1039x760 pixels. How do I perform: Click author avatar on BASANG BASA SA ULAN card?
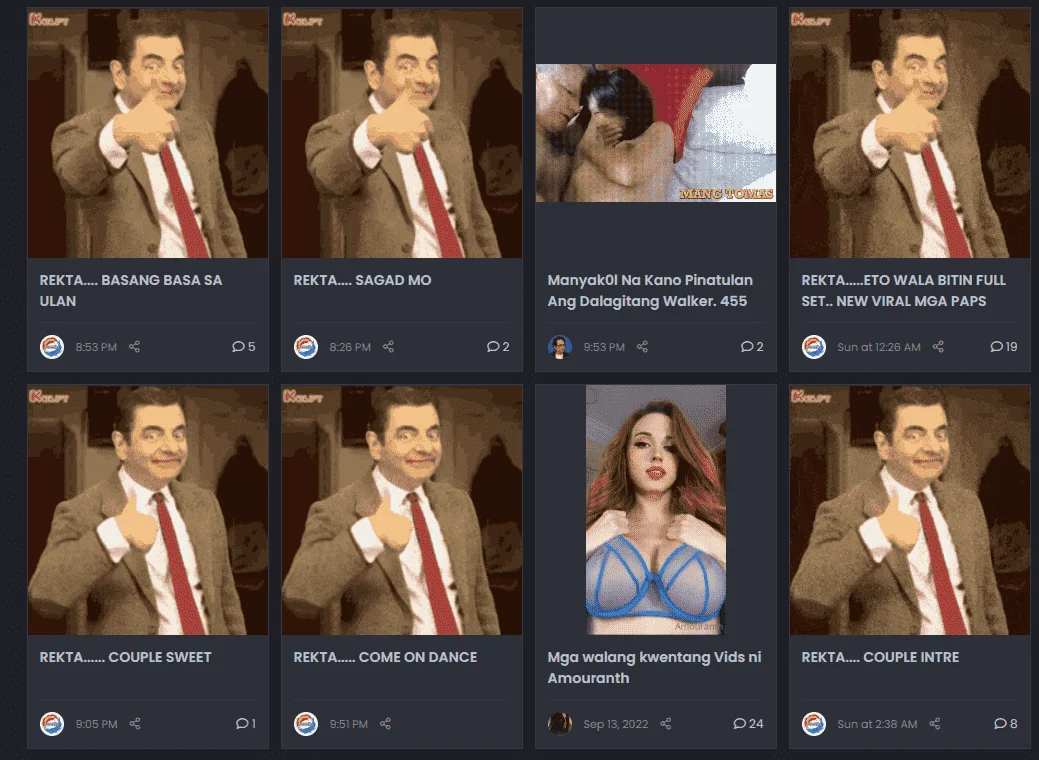[x=52, y=347]
